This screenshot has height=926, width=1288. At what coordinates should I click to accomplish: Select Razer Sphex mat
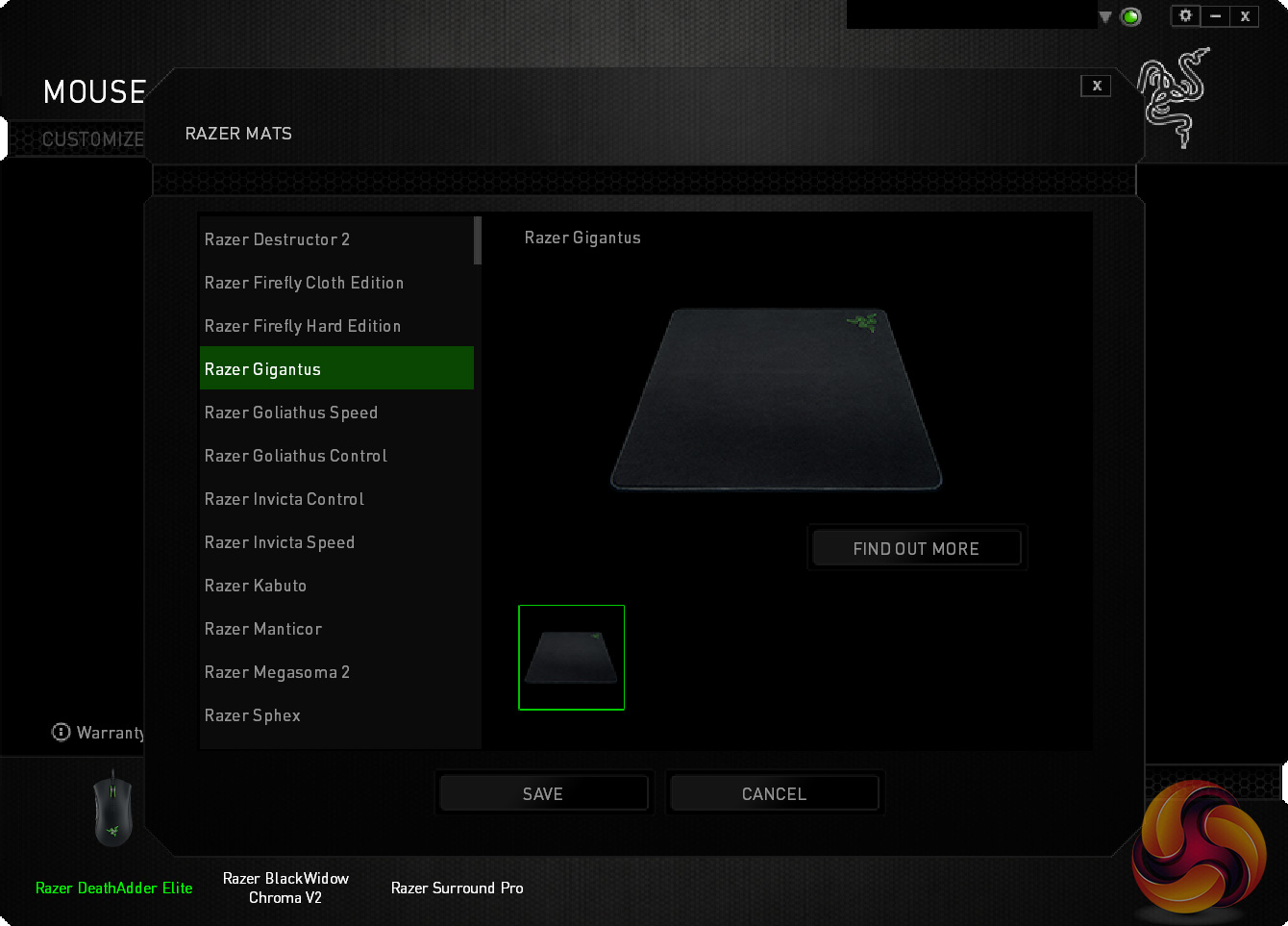pos(336,715)
